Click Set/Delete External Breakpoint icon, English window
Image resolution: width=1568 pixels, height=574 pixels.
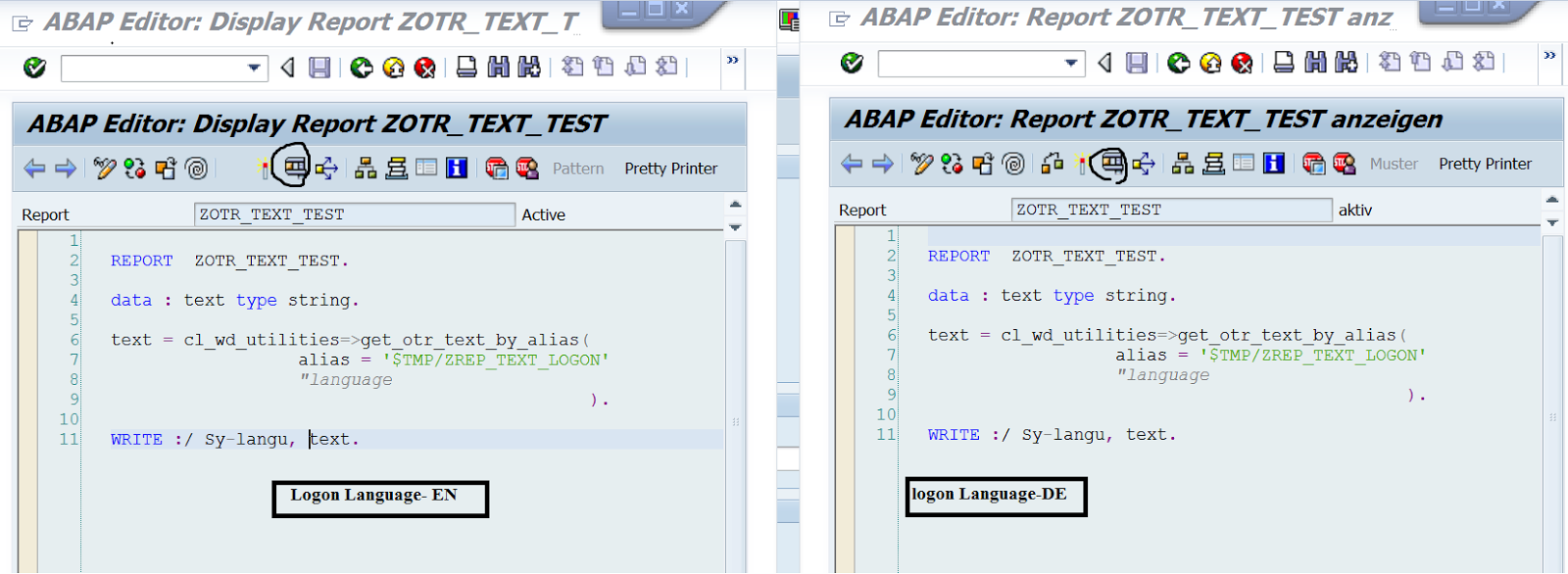click(x=527, y=168)
